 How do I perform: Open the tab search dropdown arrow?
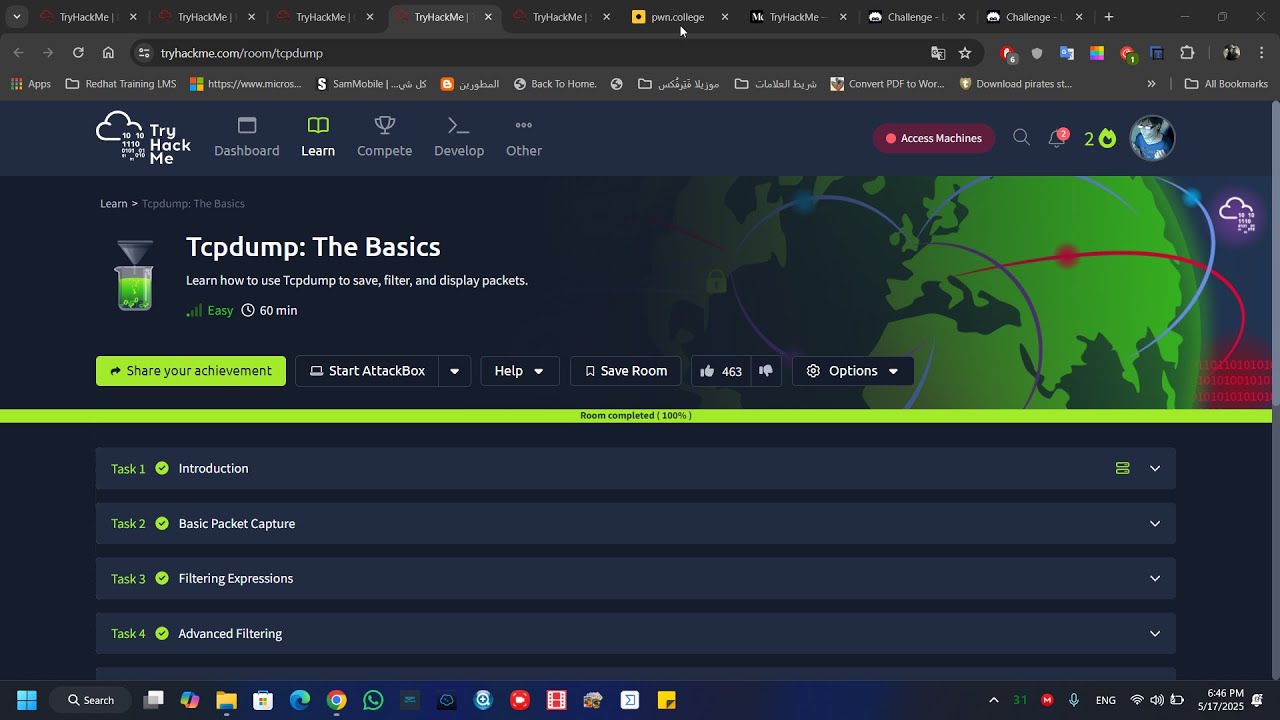pyautogui.click(x=16, y=17)
